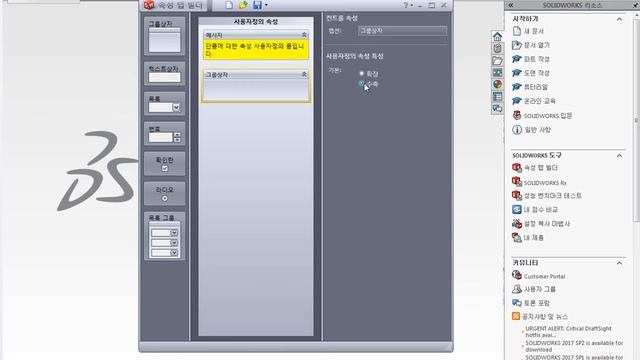640x360 pixels.
Task: Select the Groupbox (그룹상자) control in the palette
Action: click(164, 36)
